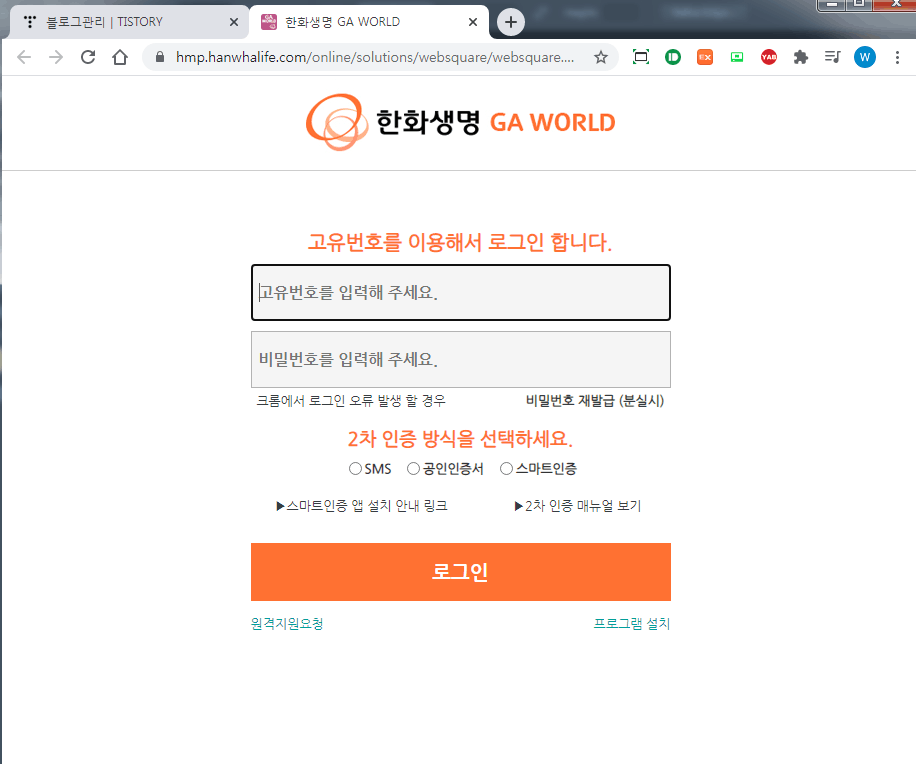Open the W profile avatar

[x=865, y=57]
